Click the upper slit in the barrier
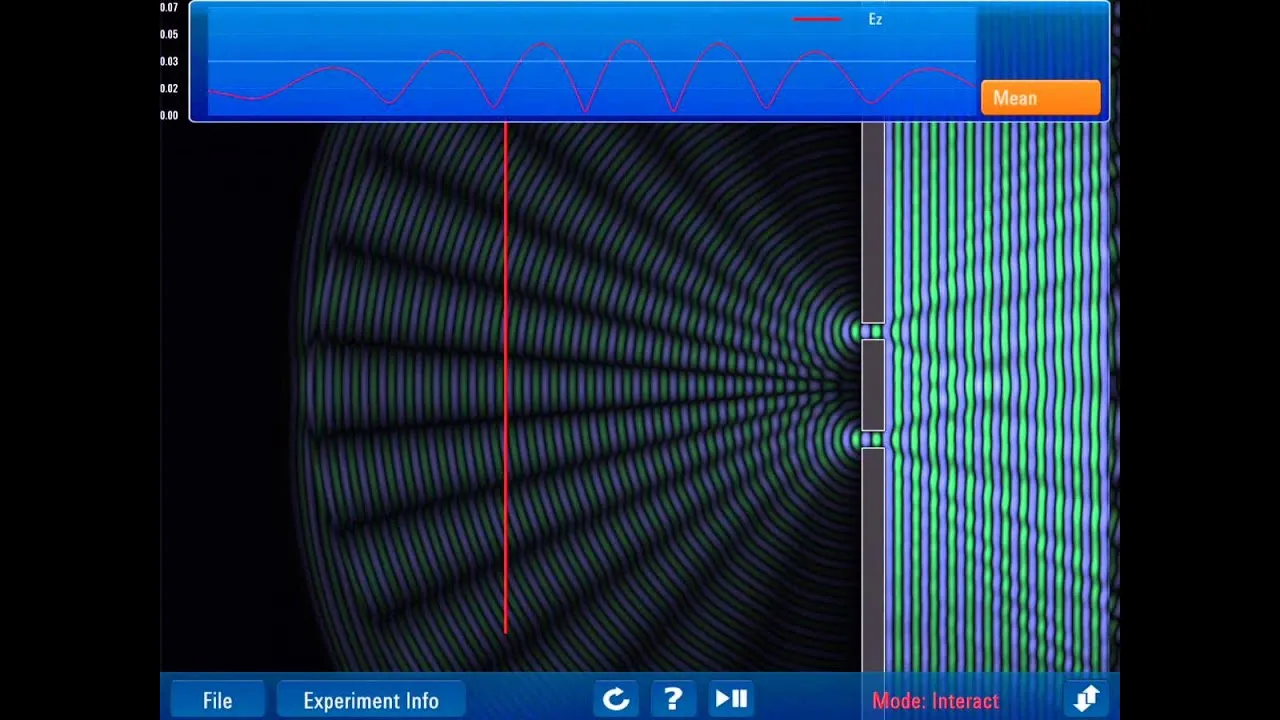This screenshot has height=720, width=1280. pyautogui.click(x=873, y=331)
